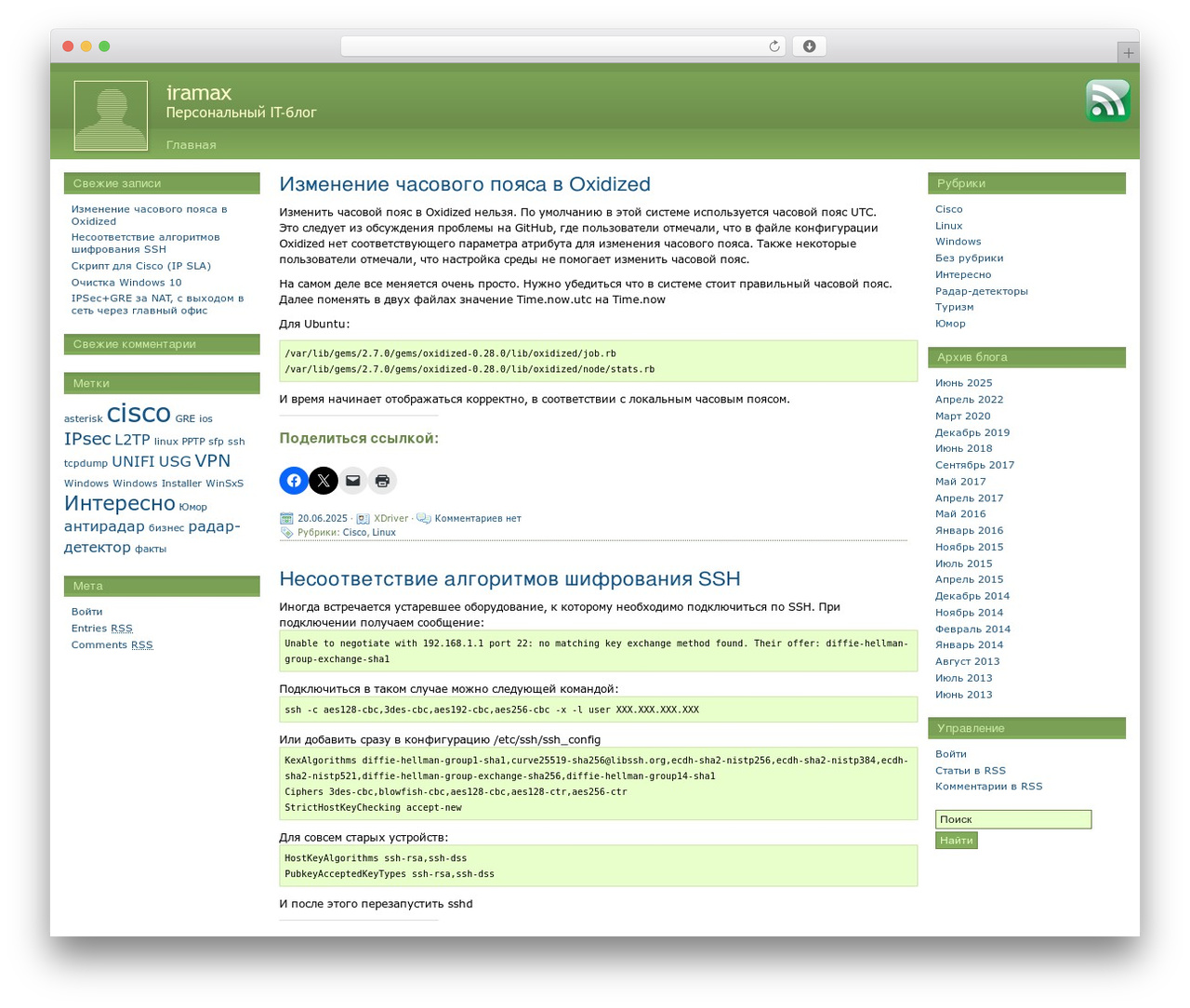Click Войти in the Мета section
1190x1008 pixels.
pos(86,612)
